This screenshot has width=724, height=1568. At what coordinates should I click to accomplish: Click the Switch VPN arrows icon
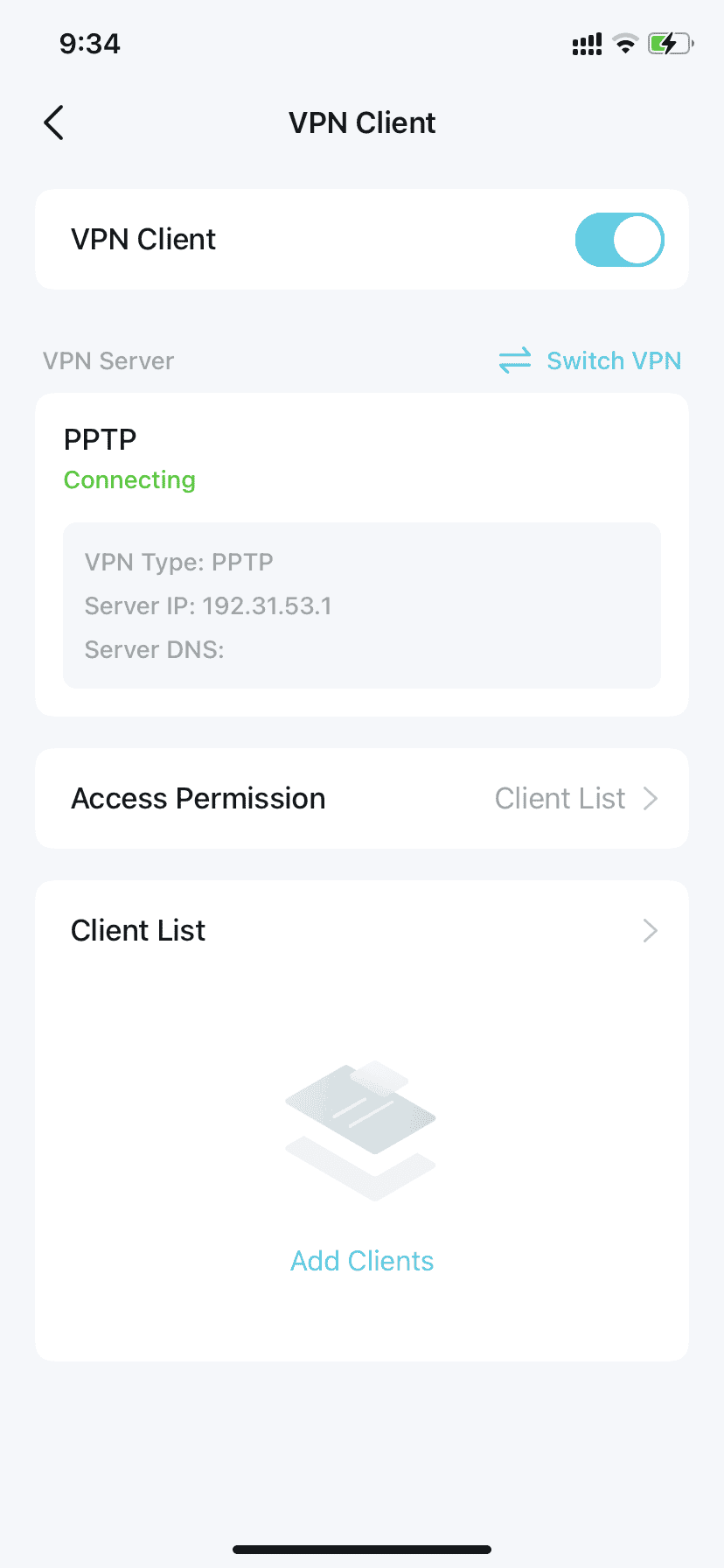click(515, 360)
